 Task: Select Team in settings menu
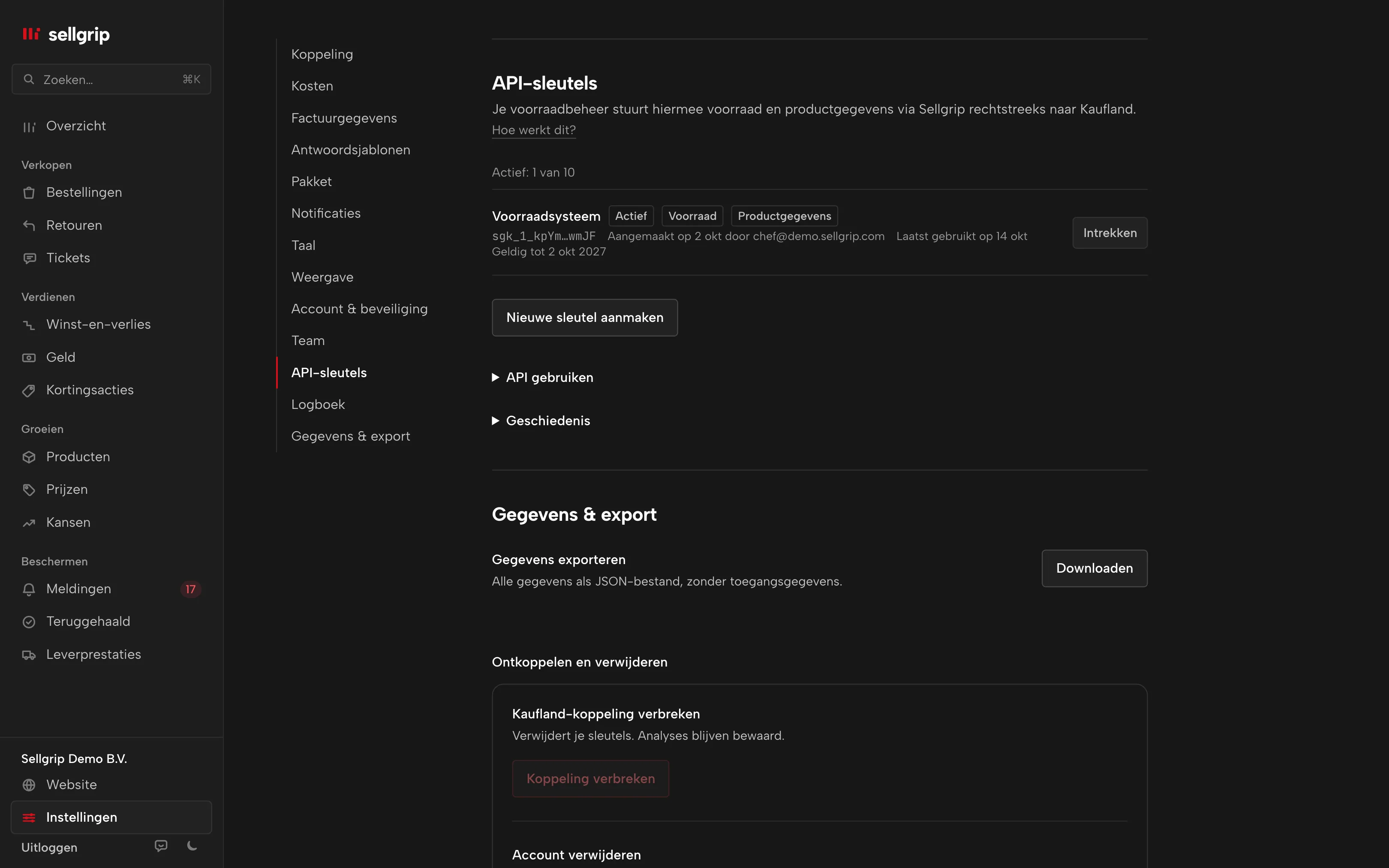308,340
